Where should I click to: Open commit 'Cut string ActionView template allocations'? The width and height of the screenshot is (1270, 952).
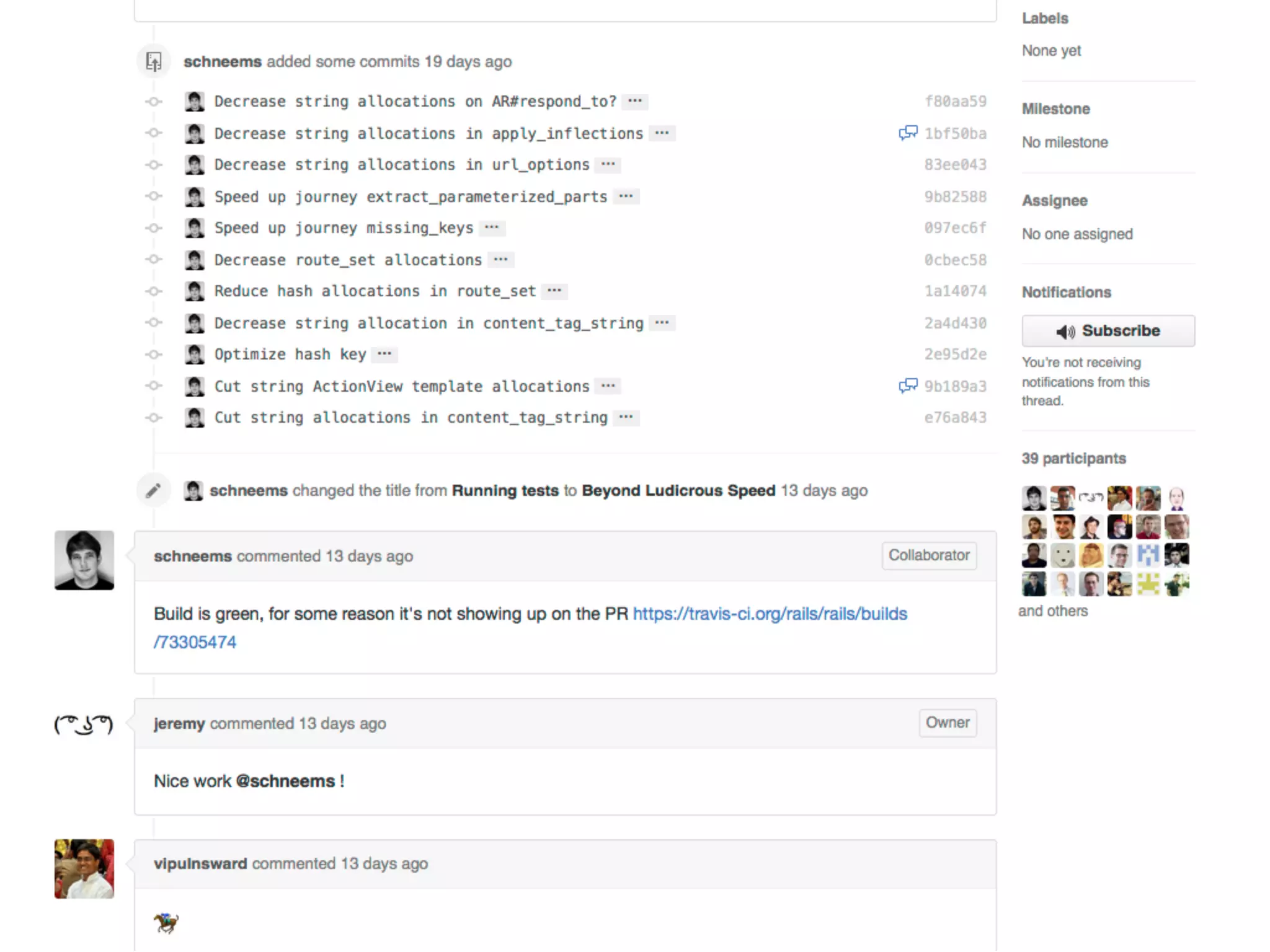[401, 386]
